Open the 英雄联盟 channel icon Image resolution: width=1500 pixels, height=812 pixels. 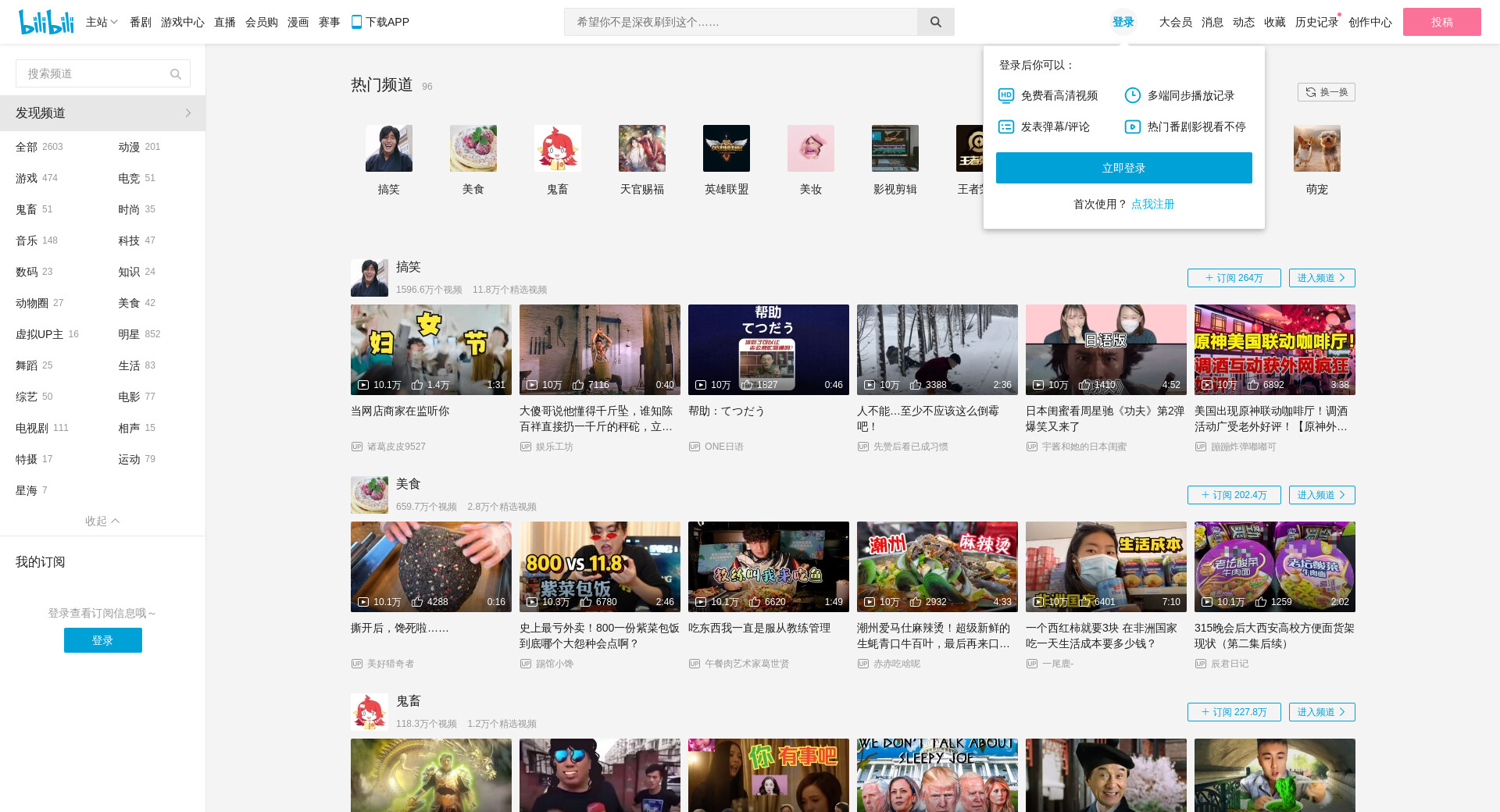[x=726, y=148]
